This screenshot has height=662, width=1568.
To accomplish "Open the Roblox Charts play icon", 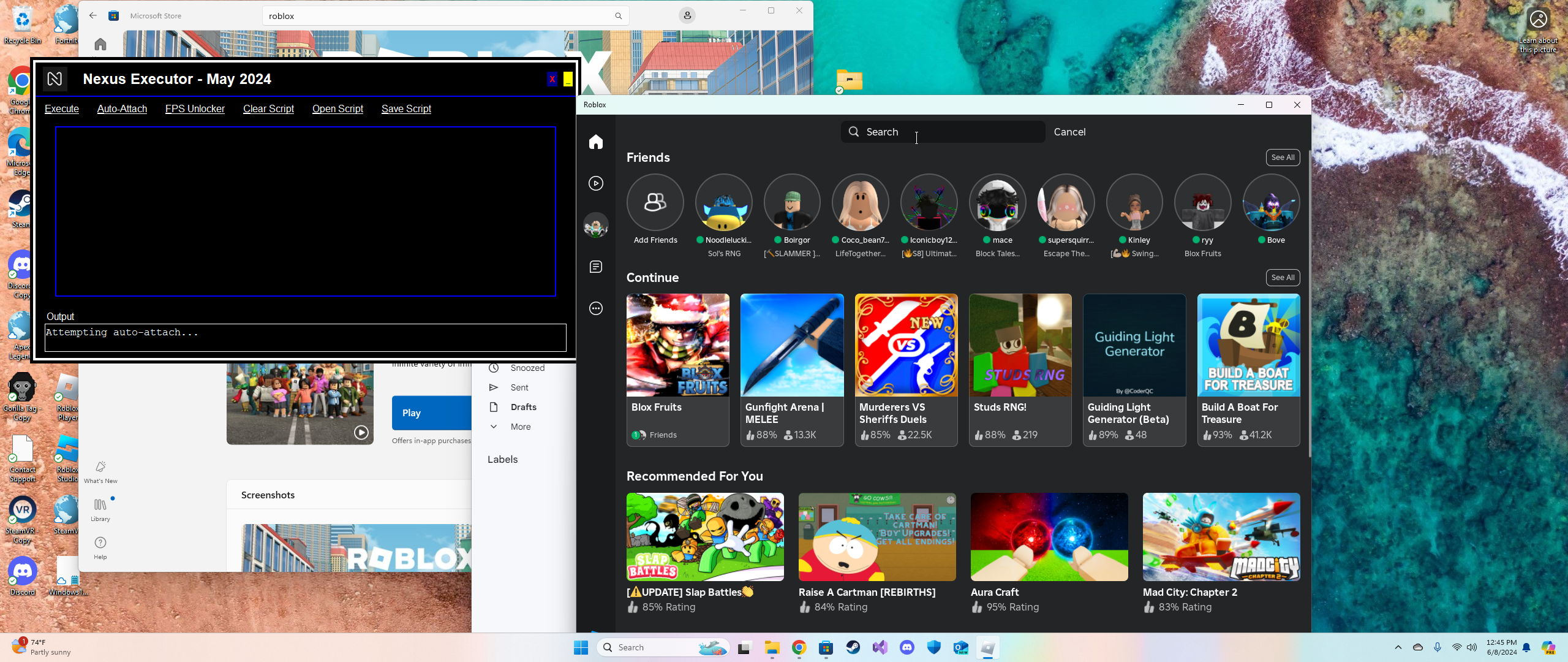I will tap(595, 183).
